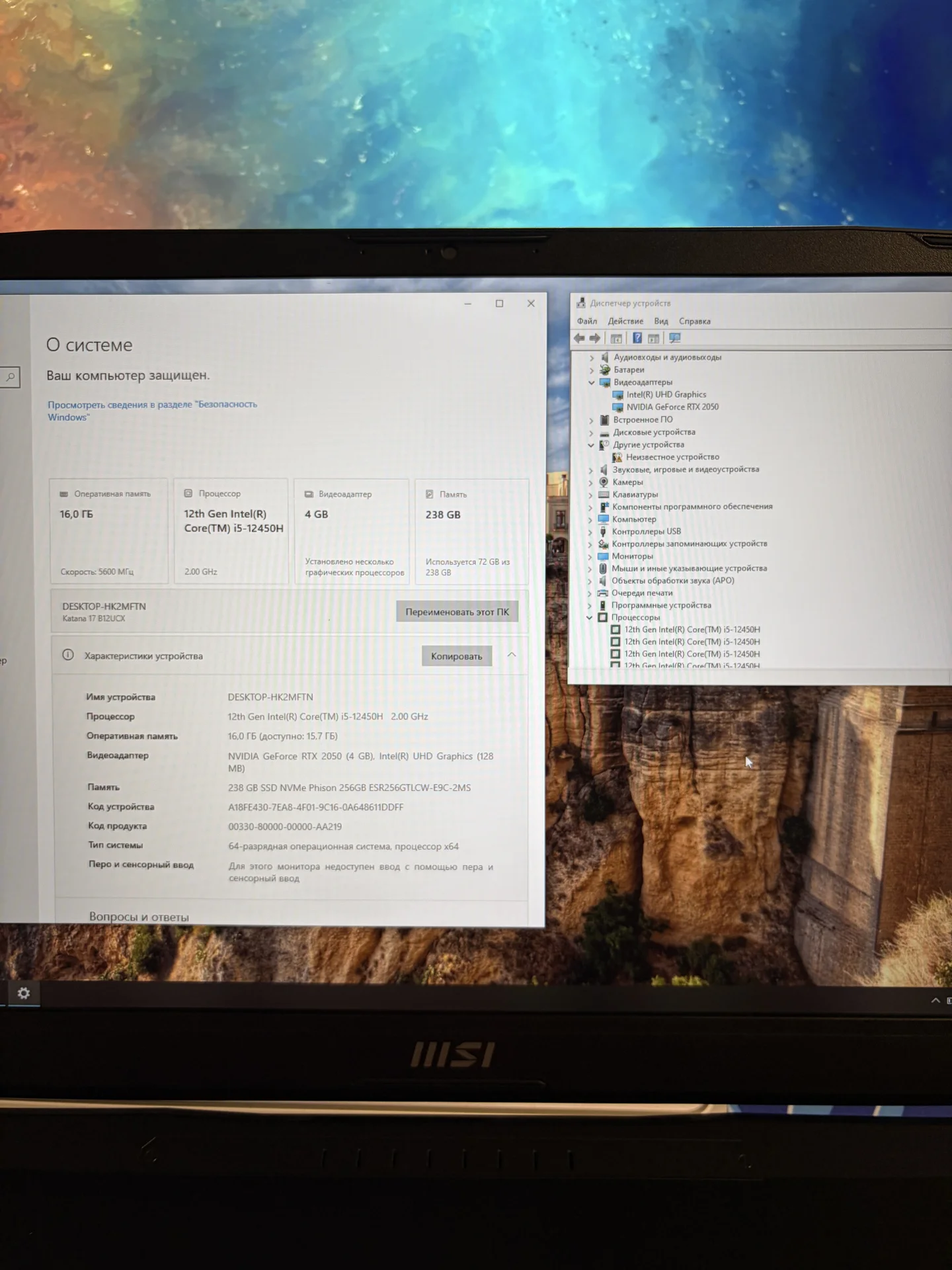Show hidden tray icons with the taskbar chevron
The width and height of the screenshot is (952, 1270).
pyautogui.click(x=935, y=1001)
